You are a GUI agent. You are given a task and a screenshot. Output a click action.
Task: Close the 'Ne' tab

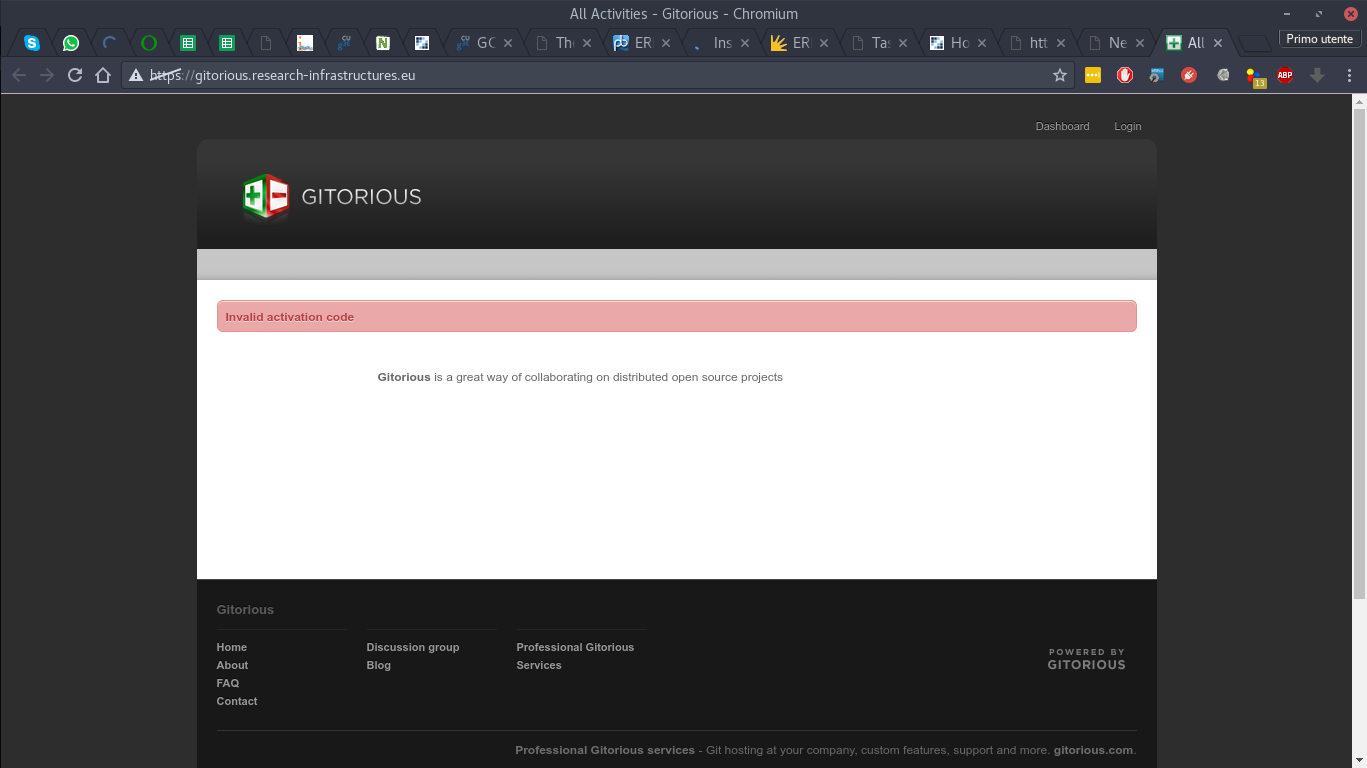point(1139,43)
